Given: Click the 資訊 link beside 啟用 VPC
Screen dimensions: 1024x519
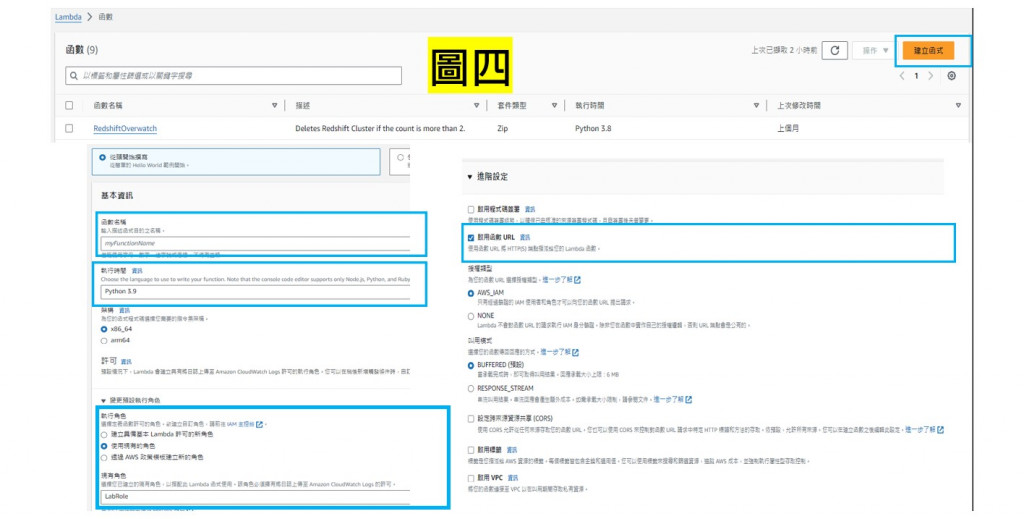Looking at the screenshot, I should (513, 478).
